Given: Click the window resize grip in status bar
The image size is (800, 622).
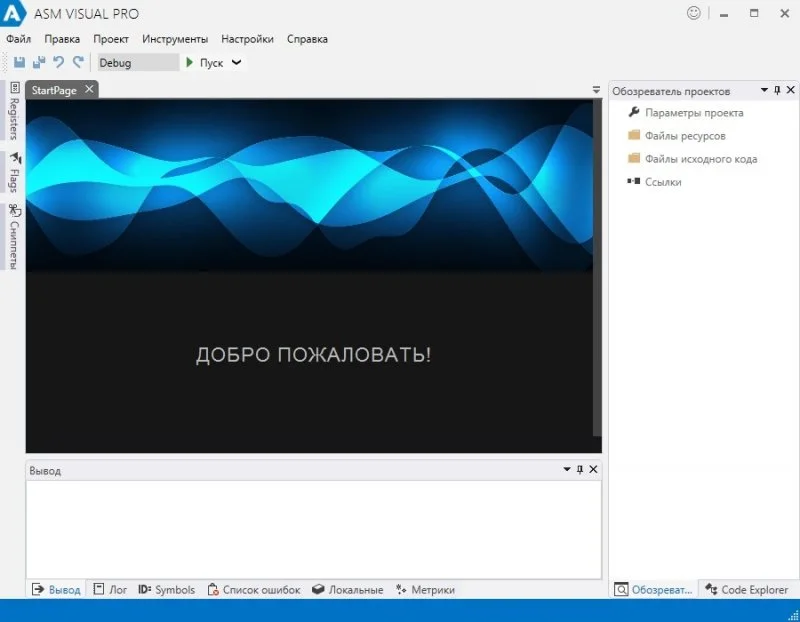Looking at the screenshot, I should 793,615.
